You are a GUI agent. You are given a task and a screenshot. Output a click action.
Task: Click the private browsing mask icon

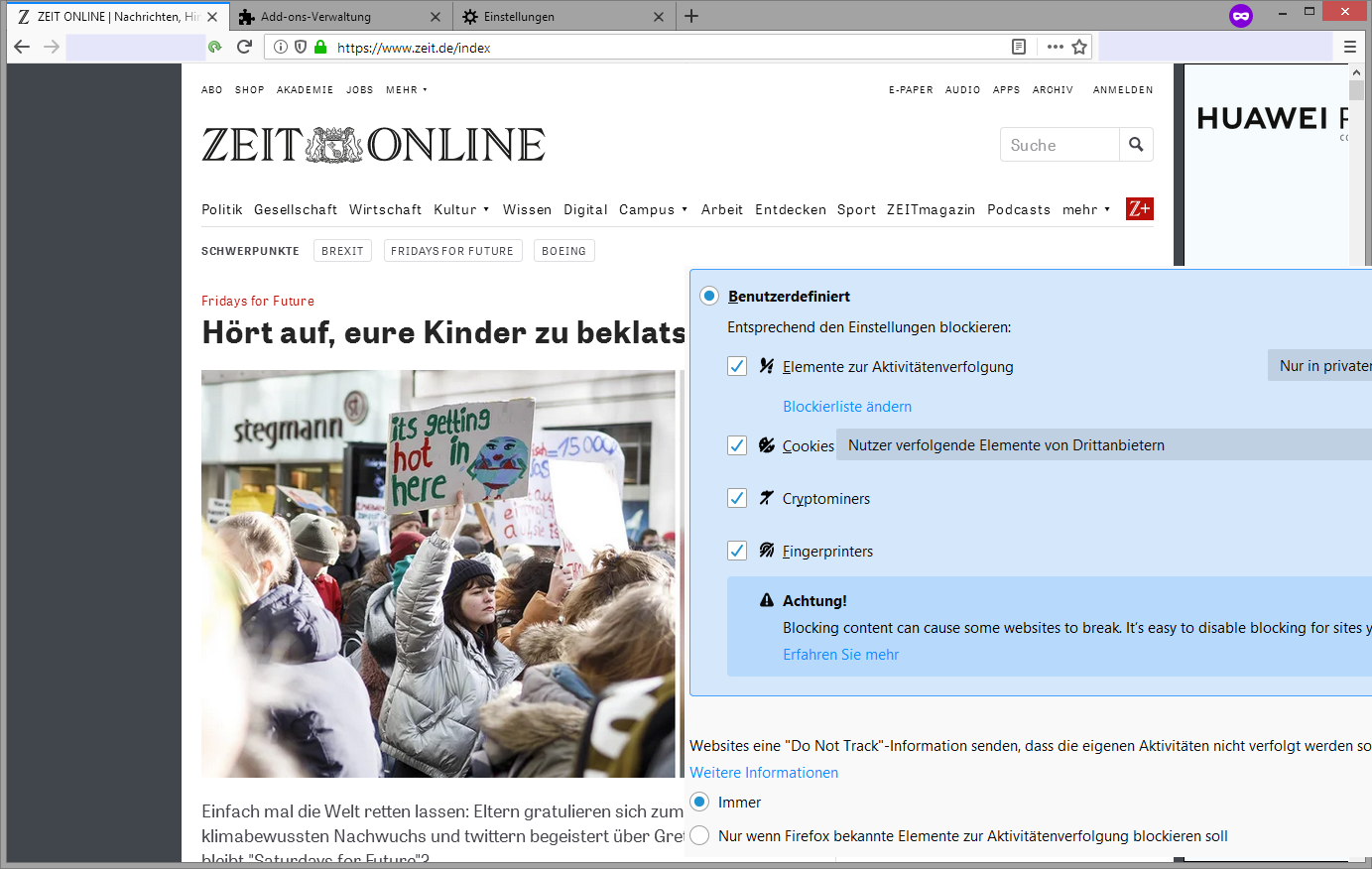point(1241,16)
